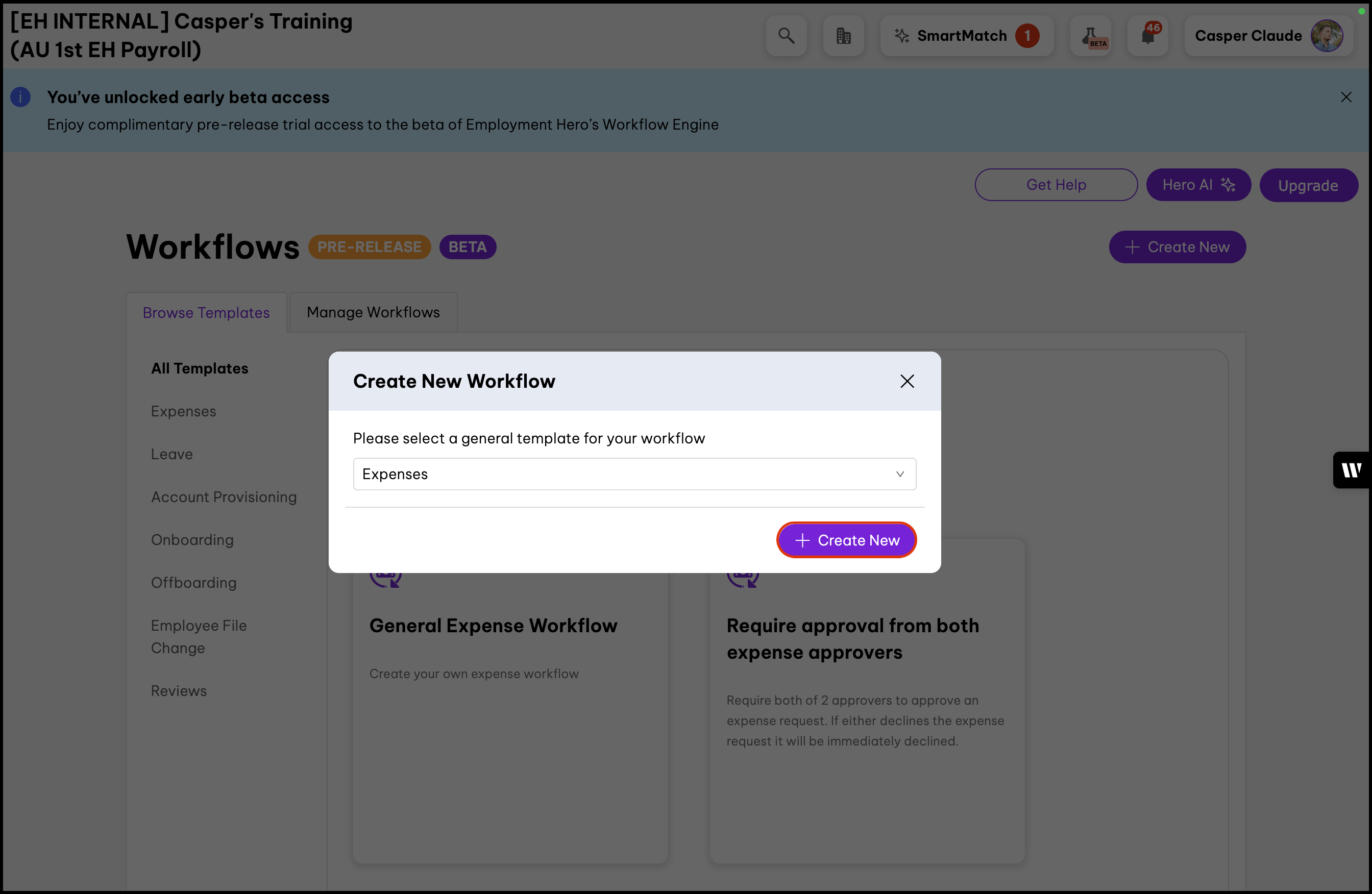The width and height of the screenshot is (1372, 894).
Task: Open the beta lab flask icon
Action: click(1091, 36)
